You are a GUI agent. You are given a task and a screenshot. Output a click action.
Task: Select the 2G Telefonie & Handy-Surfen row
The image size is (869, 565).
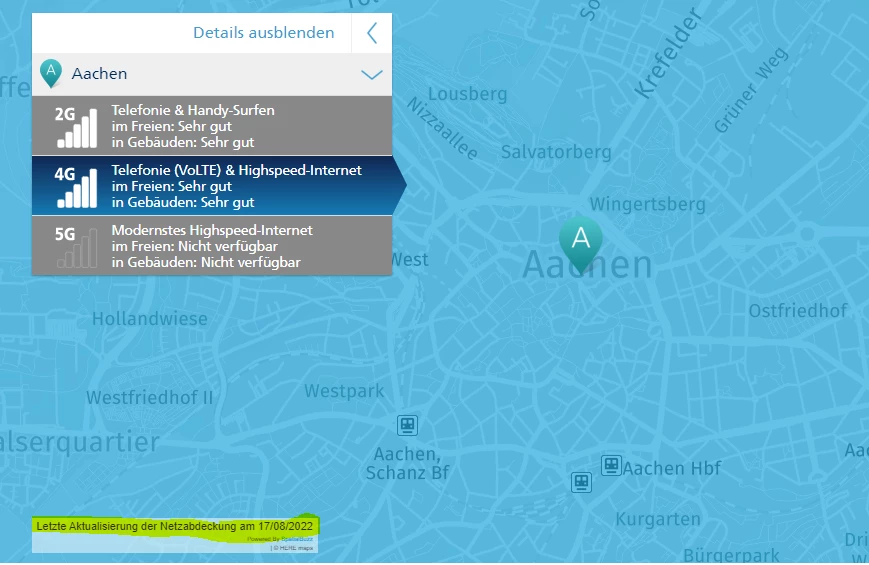(x=212, y=126)
